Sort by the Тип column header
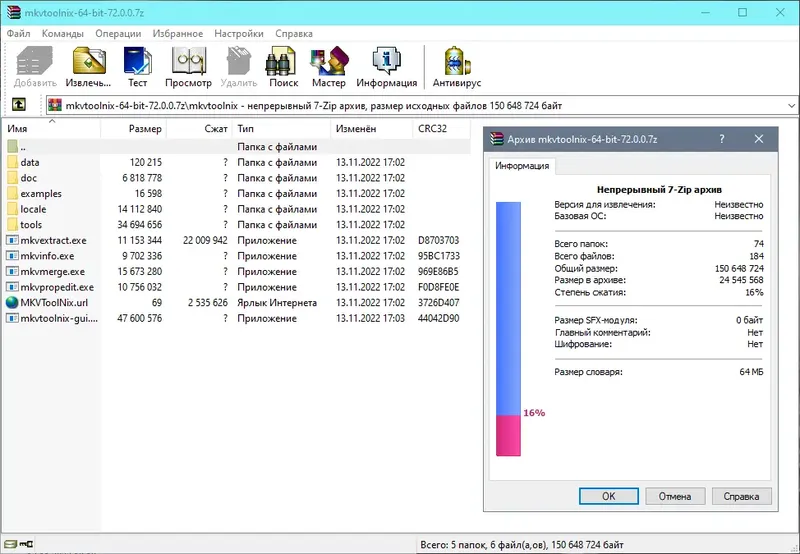The height and width of the screenshot is (554, 800). (x=281, y=129)
